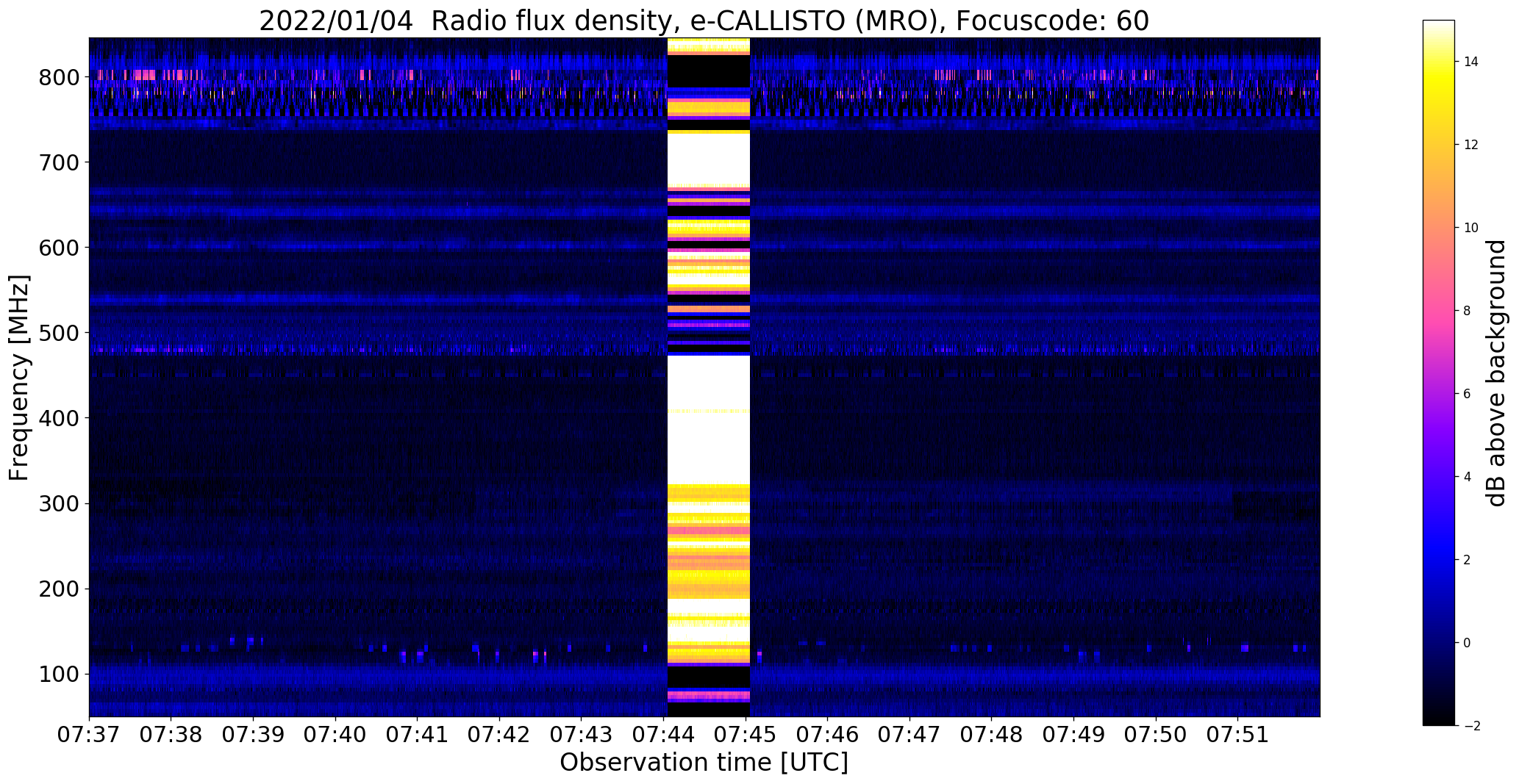Click the 'Frequency [MHz]' y-axis label

coord(19,378)
